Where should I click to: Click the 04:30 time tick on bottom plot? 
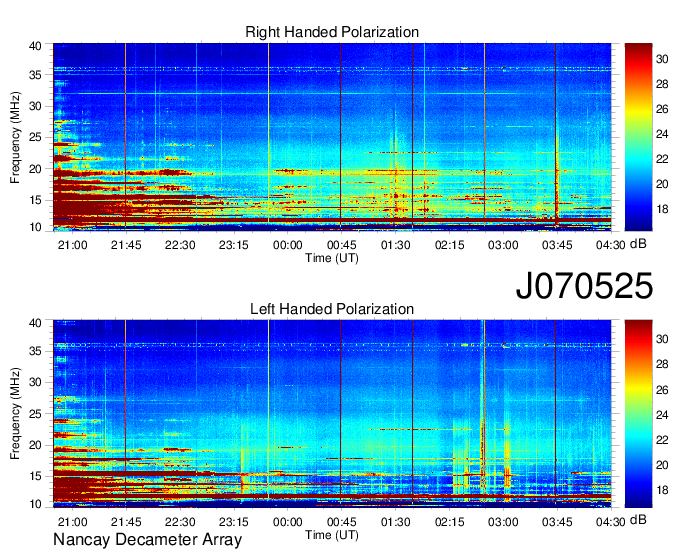611,522
